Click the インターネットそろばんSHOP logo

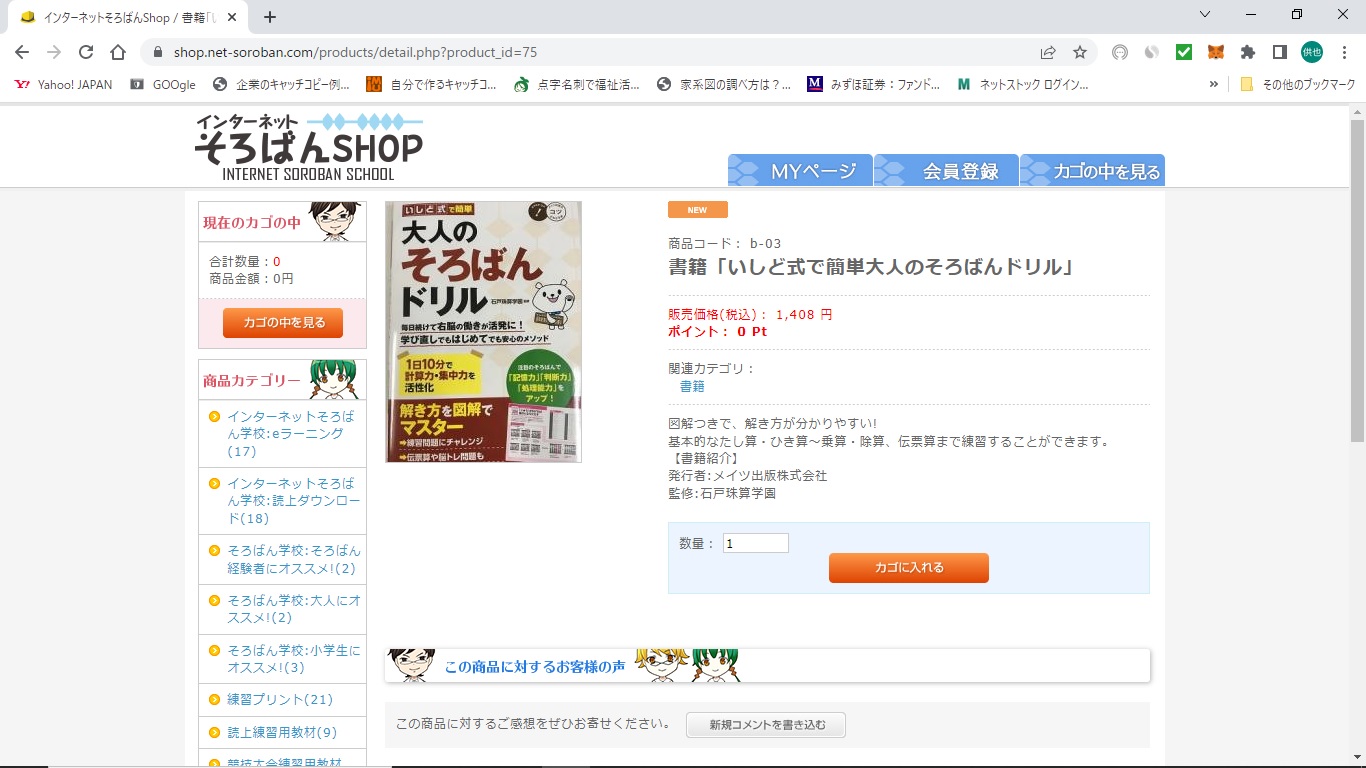309,147
